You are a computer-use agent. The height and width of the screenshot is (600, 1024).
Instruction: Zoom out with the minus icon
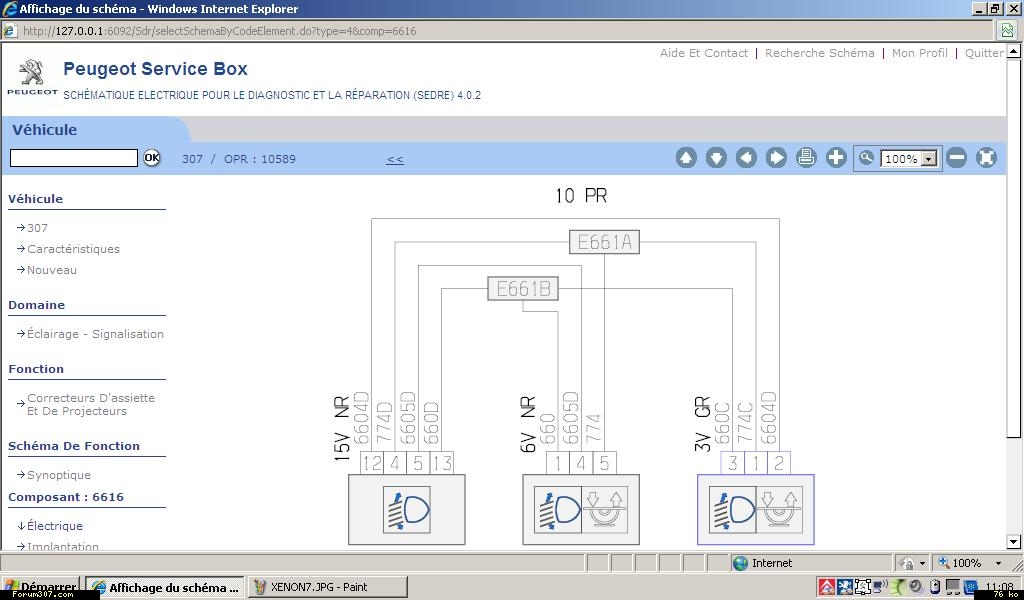coord(956,157)
